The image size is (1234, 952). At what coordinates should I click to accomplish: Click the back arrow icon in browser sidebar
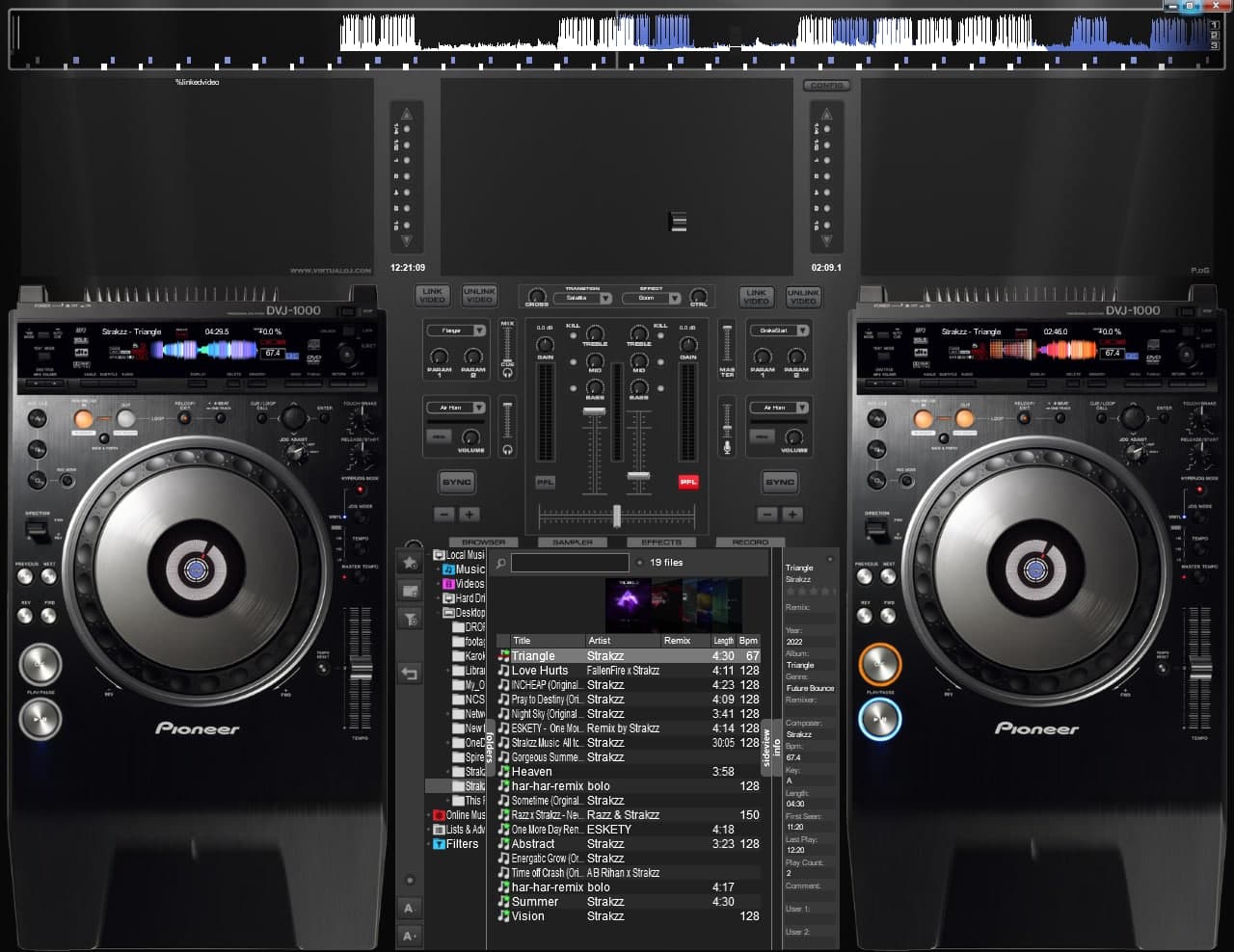[410, 674]
